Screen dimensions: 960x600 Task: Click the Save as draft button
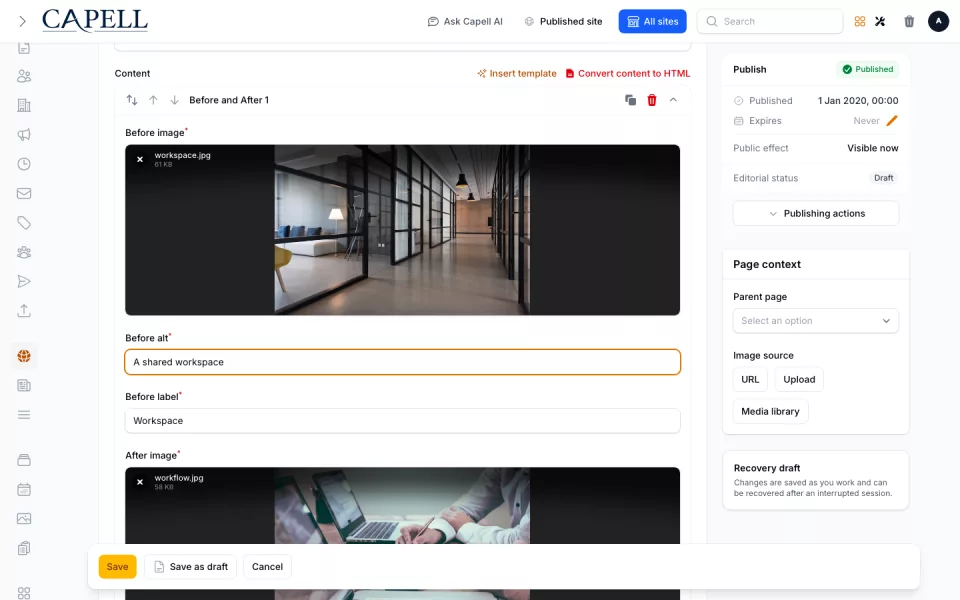191,567
